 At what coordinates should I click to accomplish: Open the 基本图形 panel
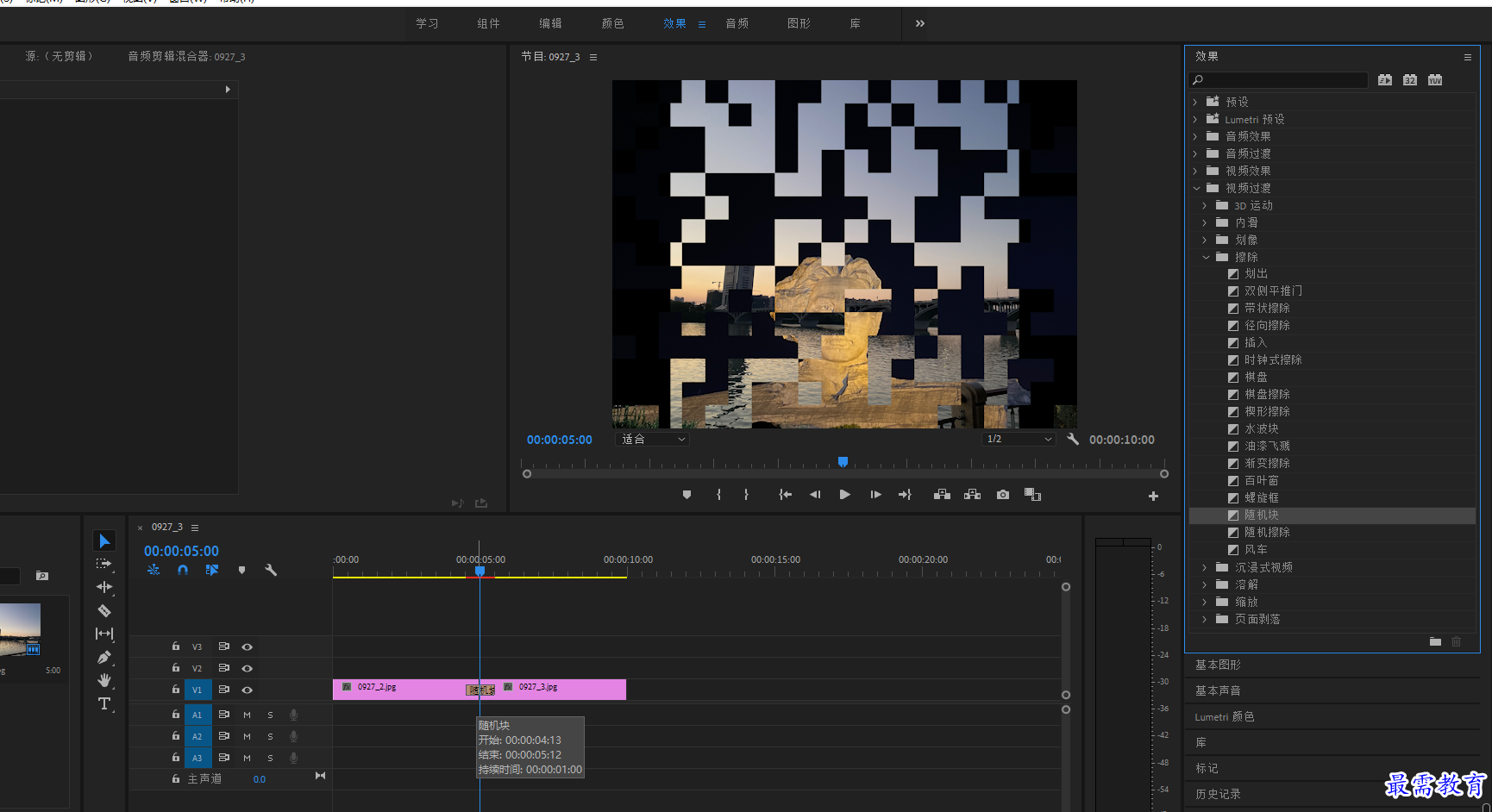(1218, 665)
